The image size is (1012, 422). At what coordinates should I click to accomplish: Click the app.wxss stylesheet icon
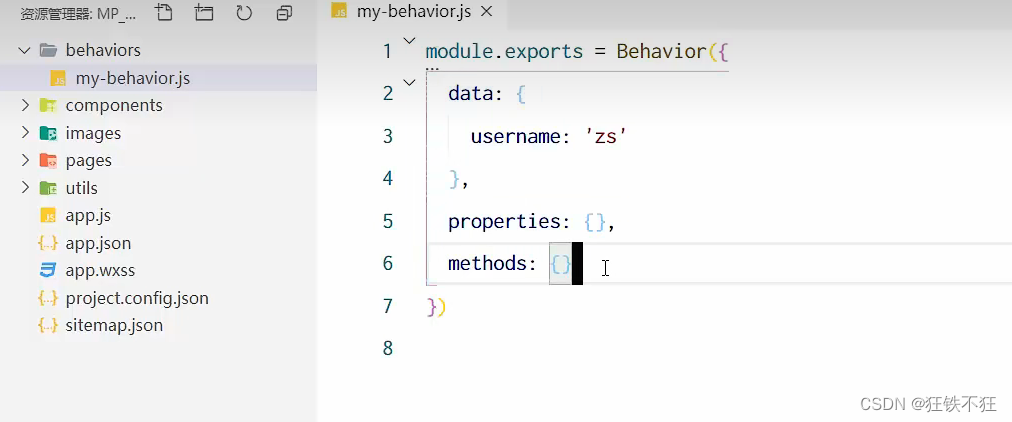(48, 270)
